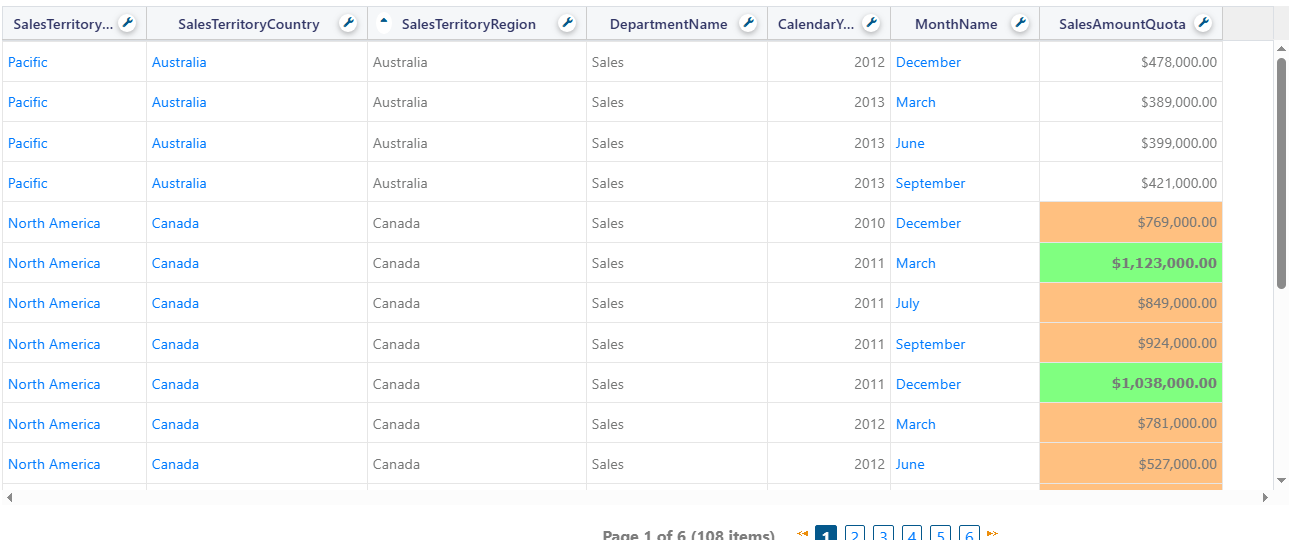Open SalesTerritoryCountry column wrench settings
The width and height of the screenshot is (1293, 540).
tap(348, 24)
